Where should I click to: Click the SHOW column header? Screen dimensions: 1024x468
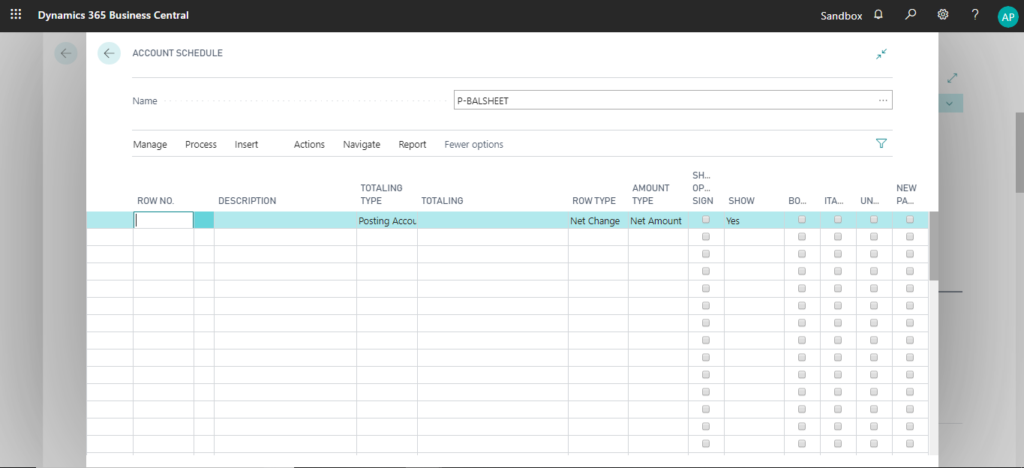point(741,201)
